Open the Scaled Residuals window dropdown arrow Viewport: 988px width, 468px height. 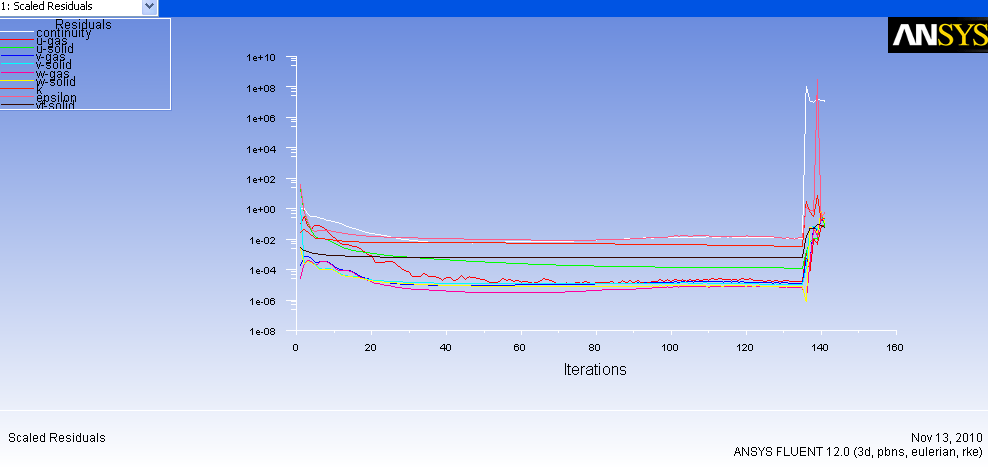(x=150, y=7)
